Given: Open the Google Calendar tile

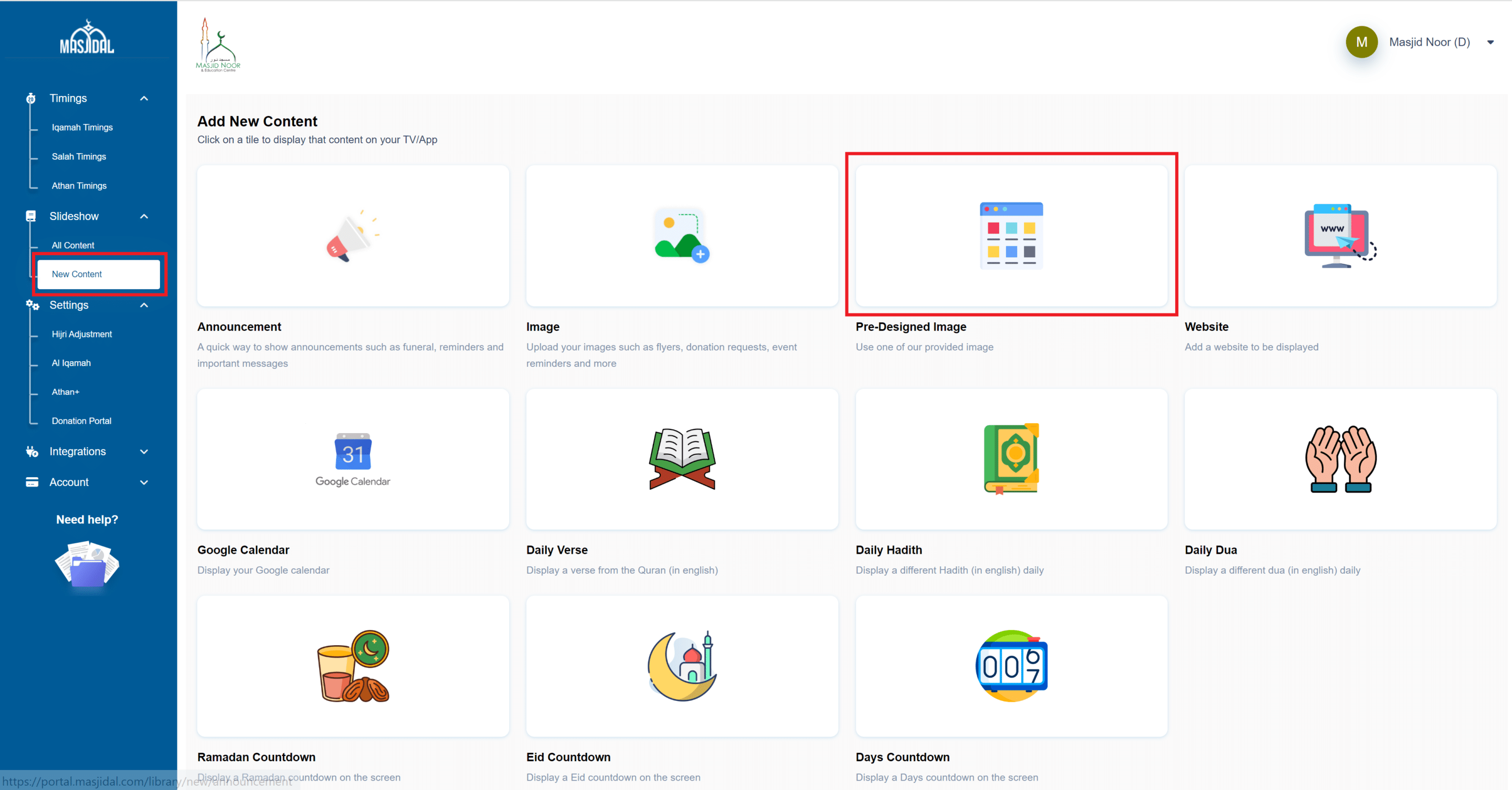Looking at the screenshot, I should tap(353, 459).
